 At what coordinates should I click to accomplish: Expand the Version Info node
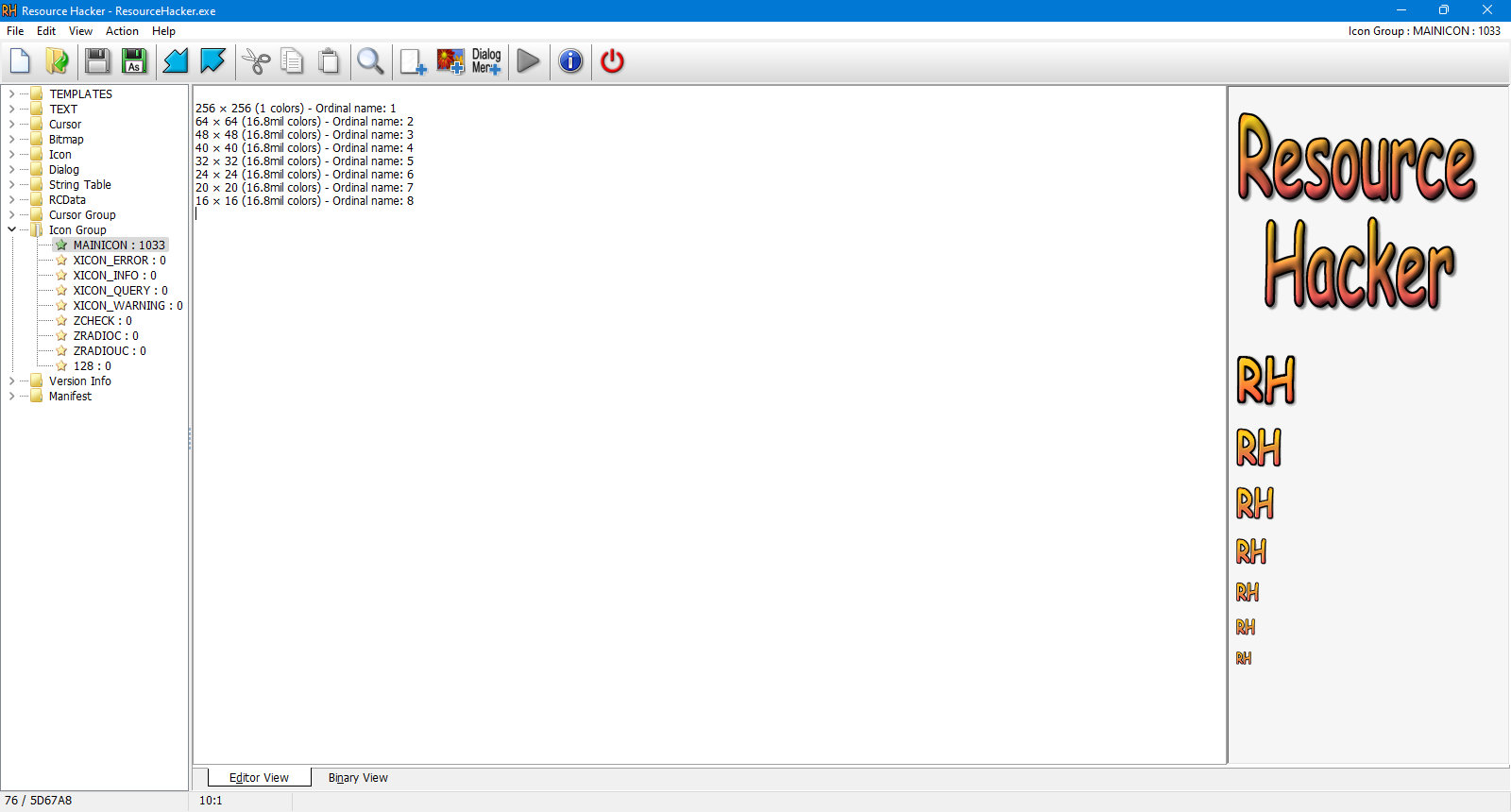(11, 381)
